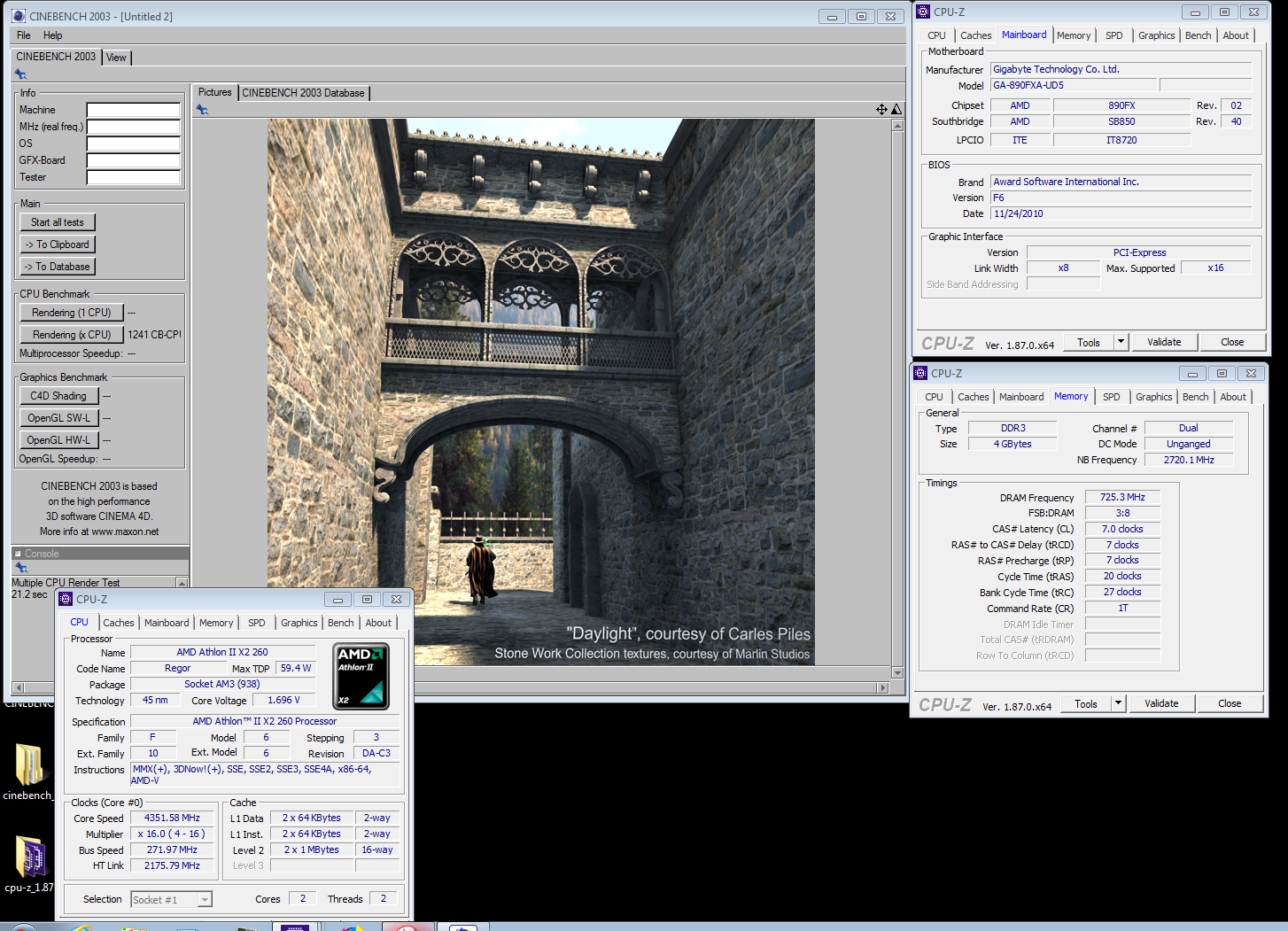Click Close button in Memory CPU-Z window

(x=1230, y=703)
